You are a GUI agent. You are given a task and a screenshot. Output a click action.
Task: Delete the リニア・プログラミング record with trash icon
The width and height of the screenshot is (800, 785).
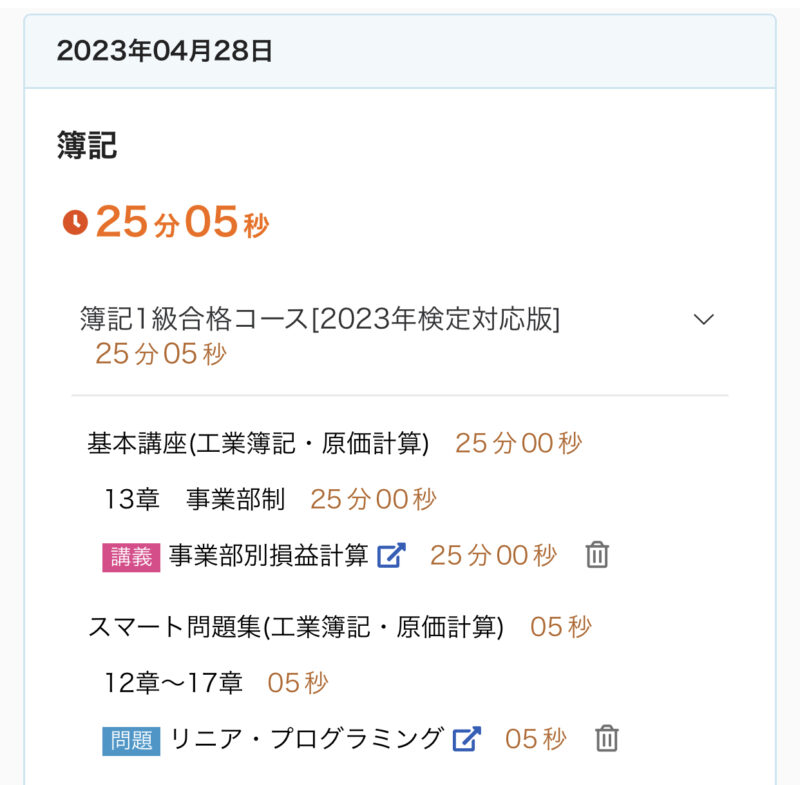coord(606,740)
